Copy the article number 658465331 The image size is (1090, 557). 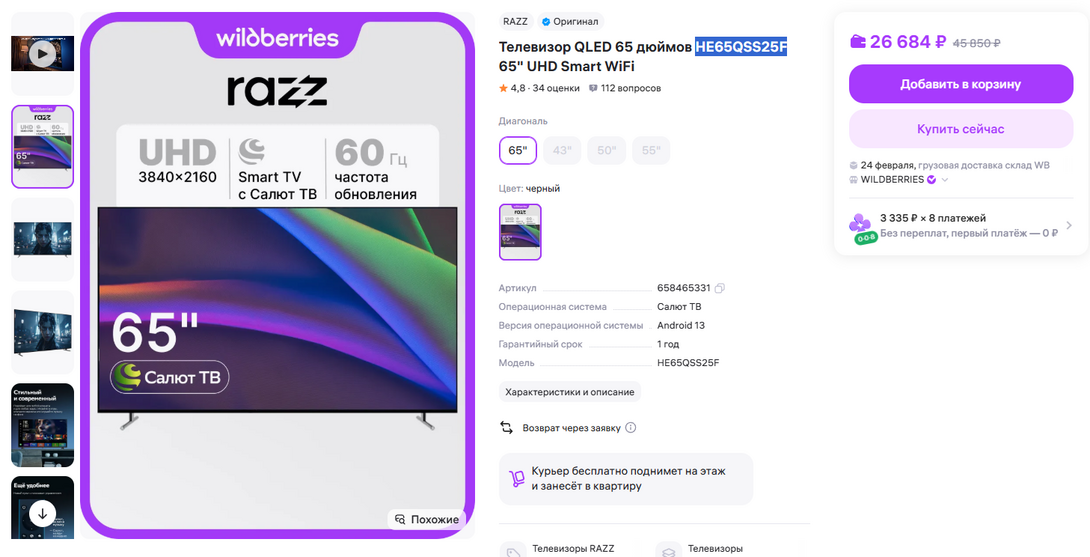[x=719, y=288]
